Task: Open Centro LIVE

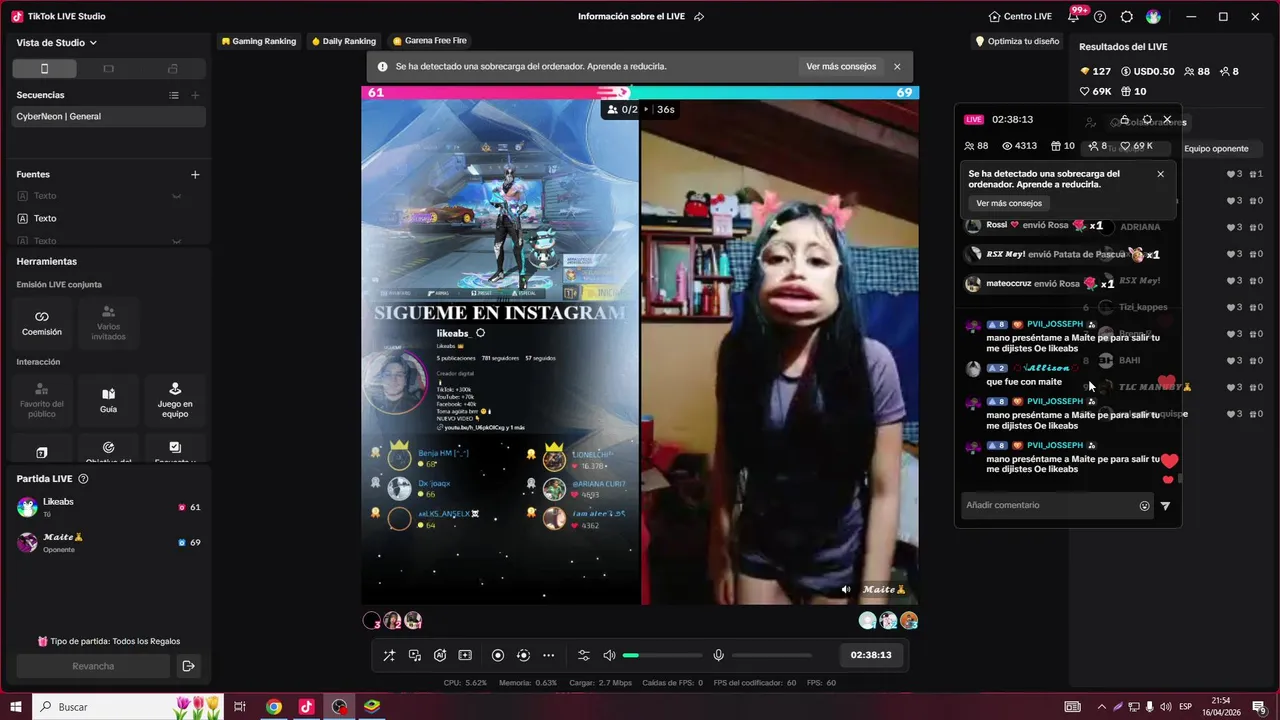Action: pyautogui.click(x=1020, y=17)
